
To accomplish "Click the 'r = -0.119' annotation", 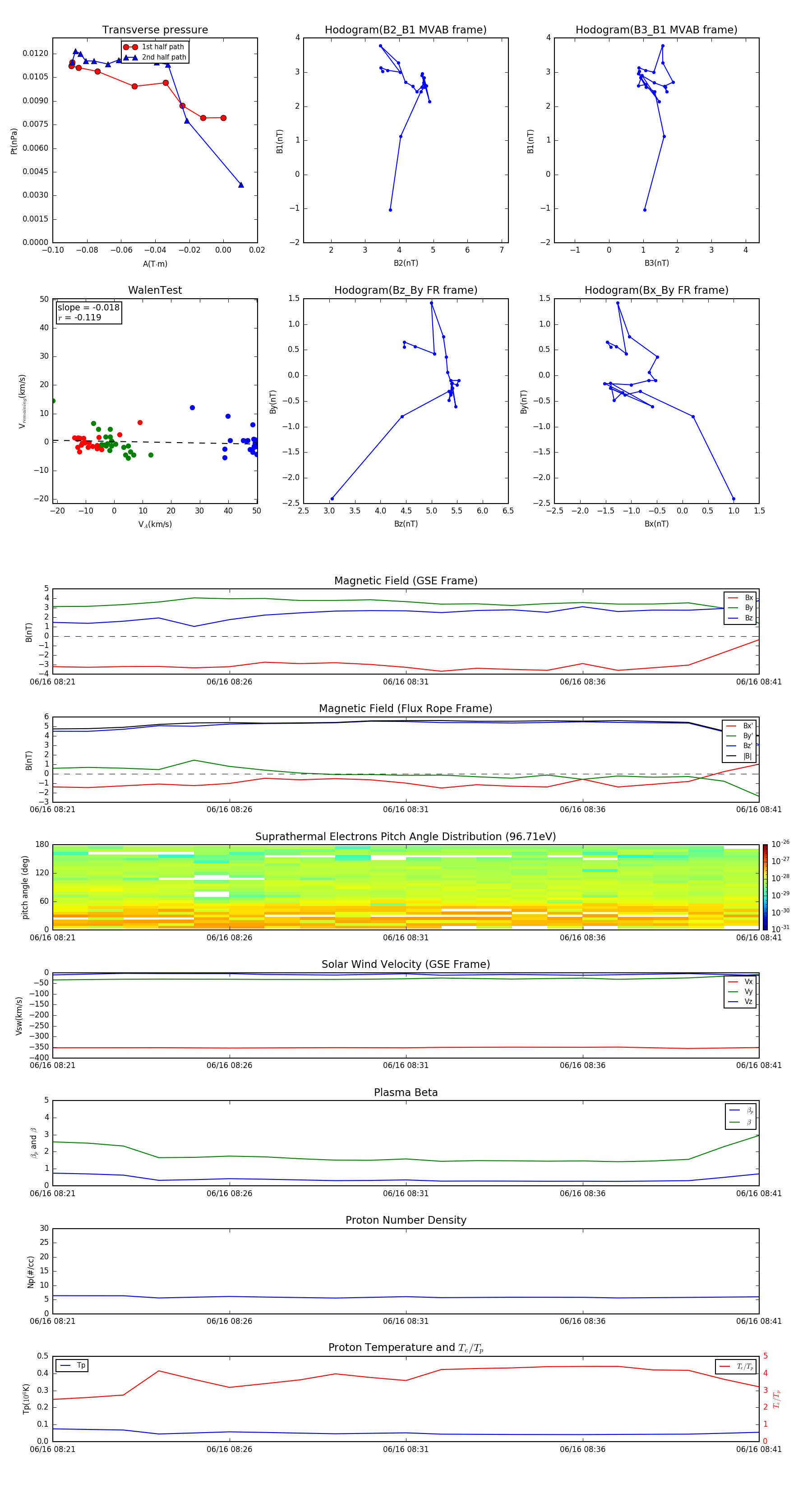I will pos(80,317).
